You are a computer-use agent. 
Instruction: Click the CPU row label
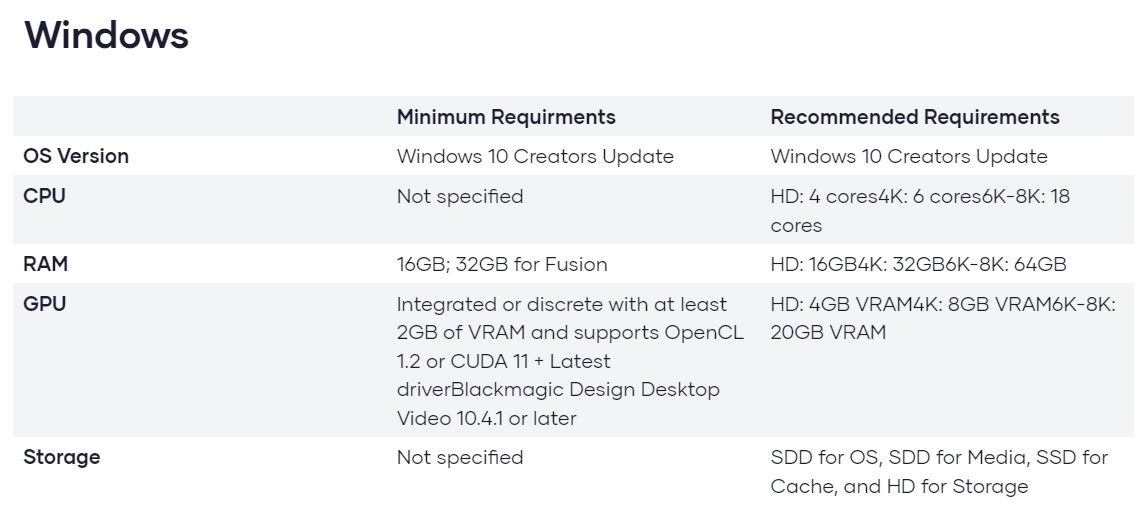pos(44,196)
